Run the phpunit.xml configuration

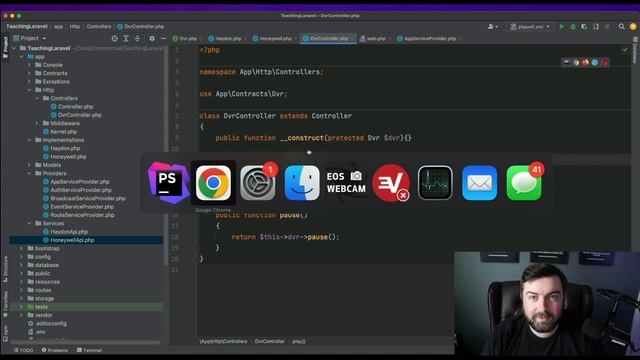tap(562, 27)
